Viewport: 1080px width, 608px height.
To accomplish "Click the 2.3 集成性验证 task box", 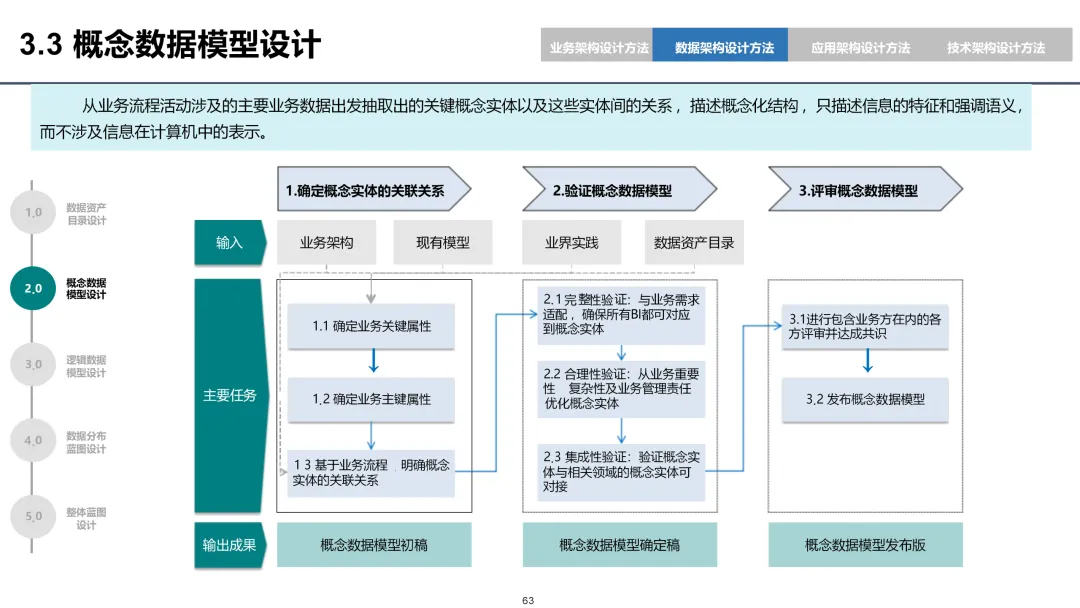I will click(621, 472).
